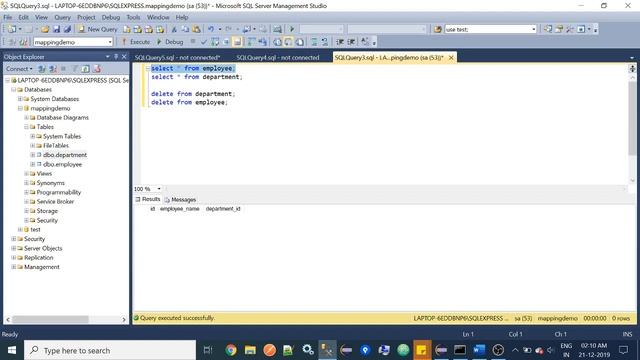Click the Debug button
This screenshot has width=640, height=360.
pyautogui.click(x=170, y=42)
